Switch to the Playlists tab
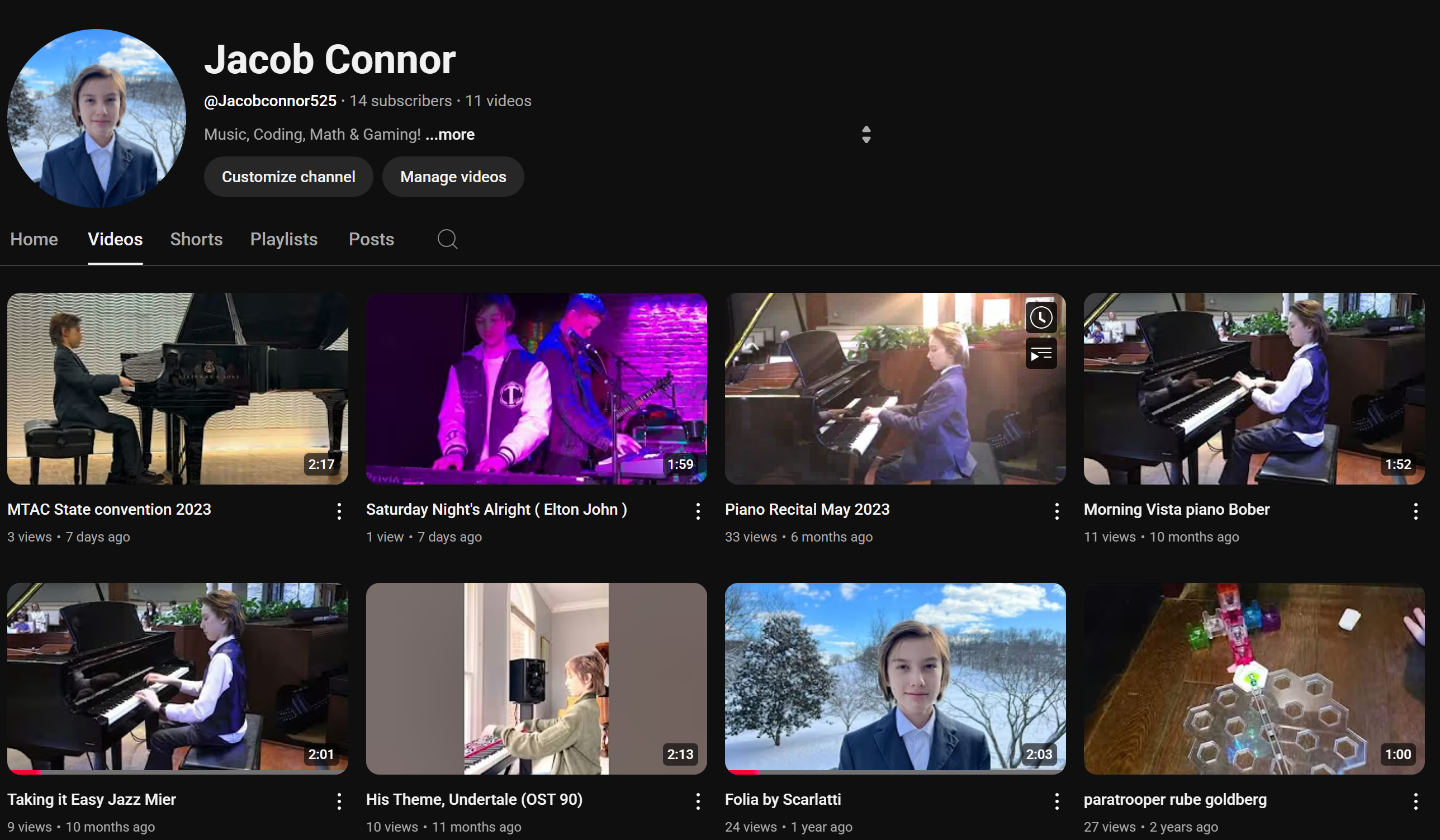This screenshot has width=1440, height=840. 283,239
